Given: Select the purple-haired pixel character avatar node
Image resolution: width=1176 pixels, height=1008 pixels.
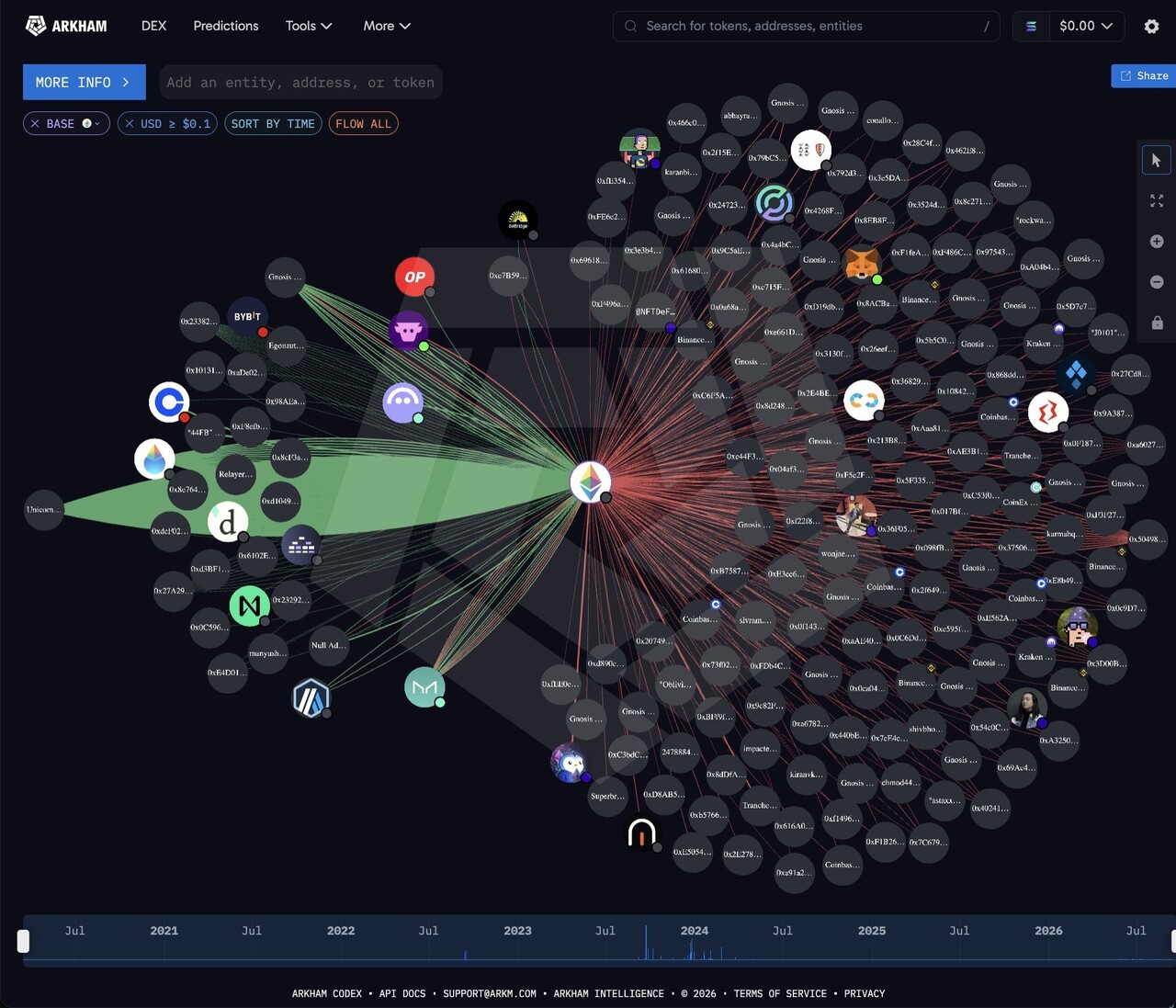Looking at the screenshot, I should click(x=639, y=150).
